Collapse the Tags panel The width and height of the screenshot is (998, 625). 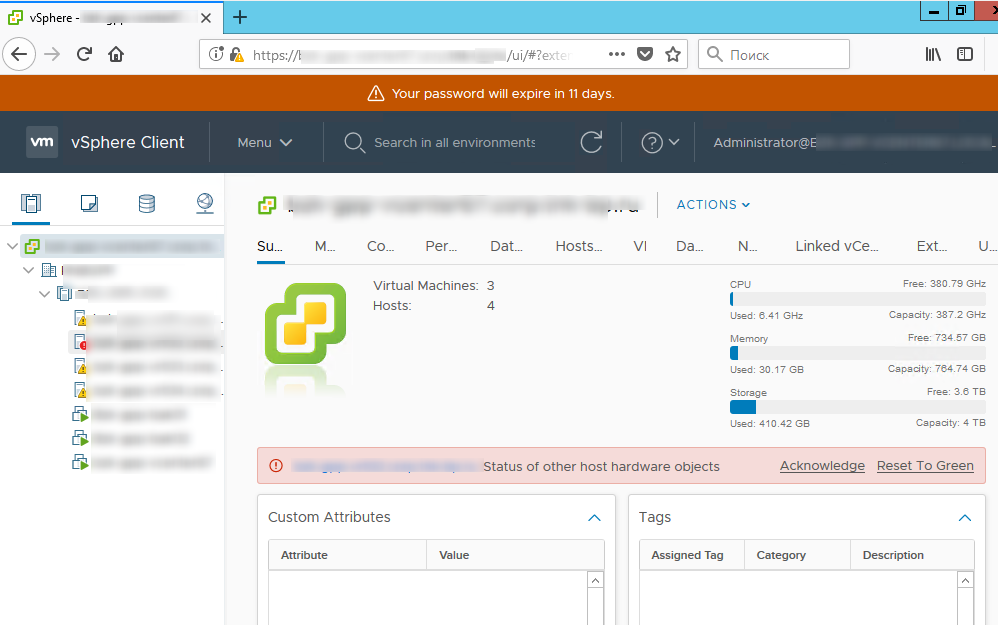pyautogui.click(x=965, y=517)
